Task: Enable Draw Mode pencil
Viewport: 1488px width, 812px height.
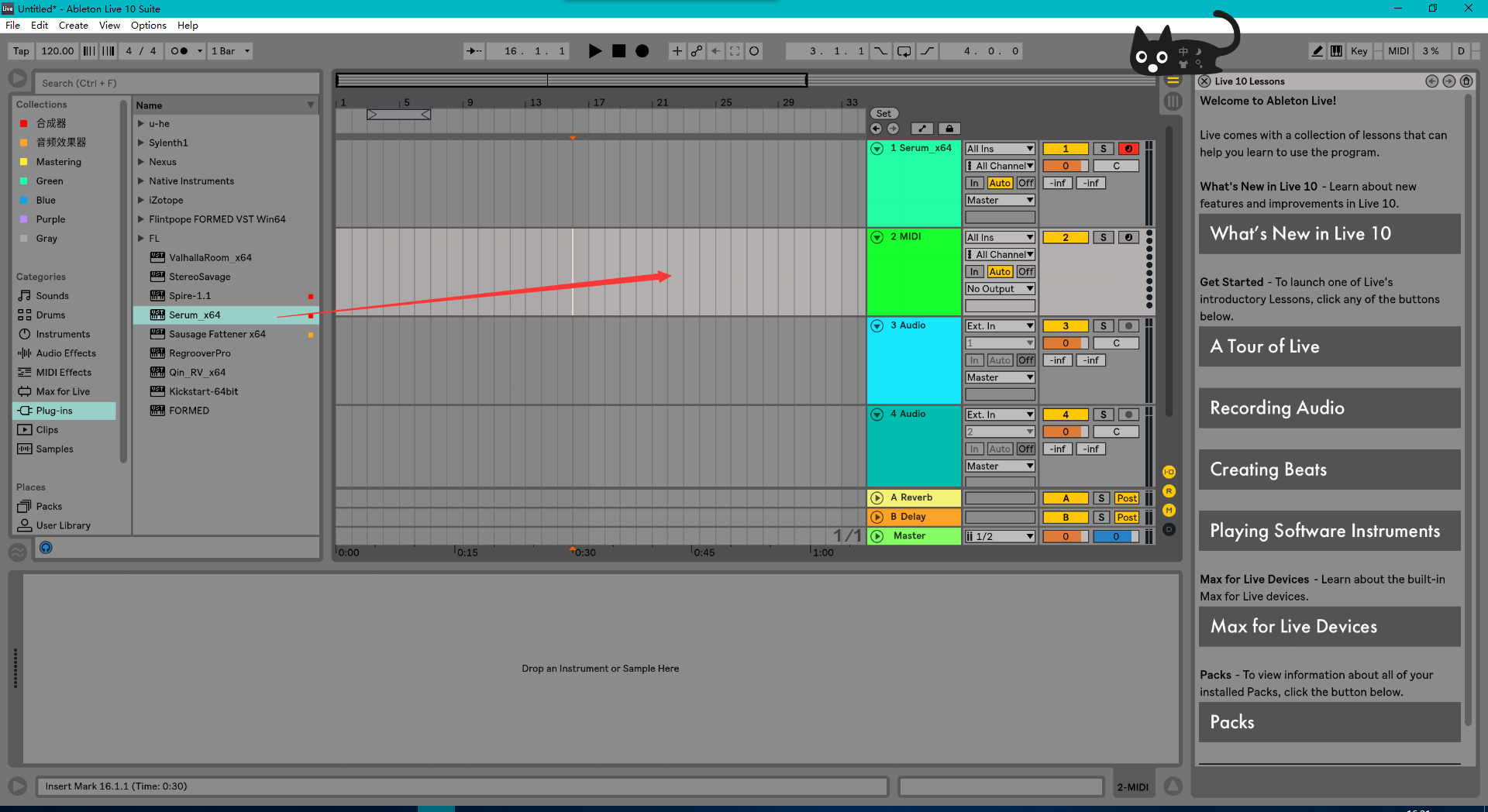Action: (x=1317, y=51)
